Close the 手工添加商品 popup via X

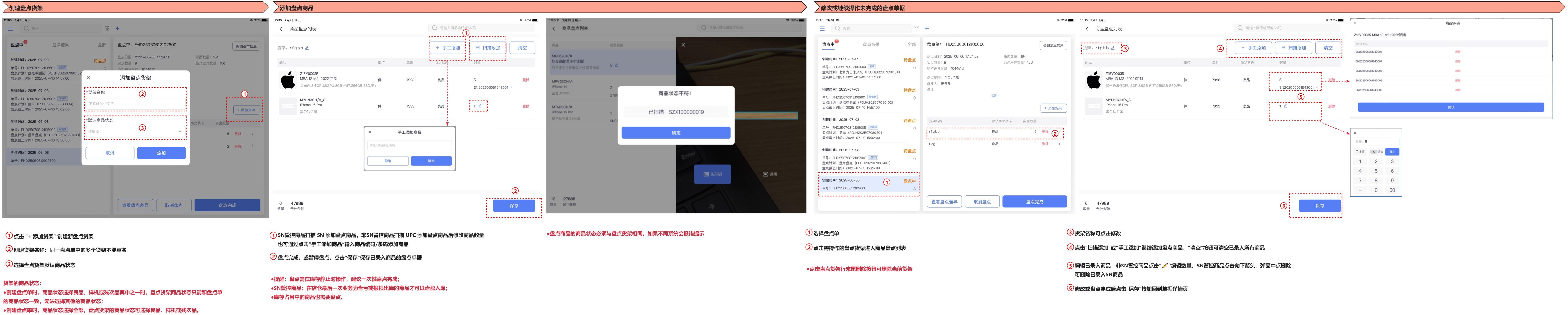(370, 132)
